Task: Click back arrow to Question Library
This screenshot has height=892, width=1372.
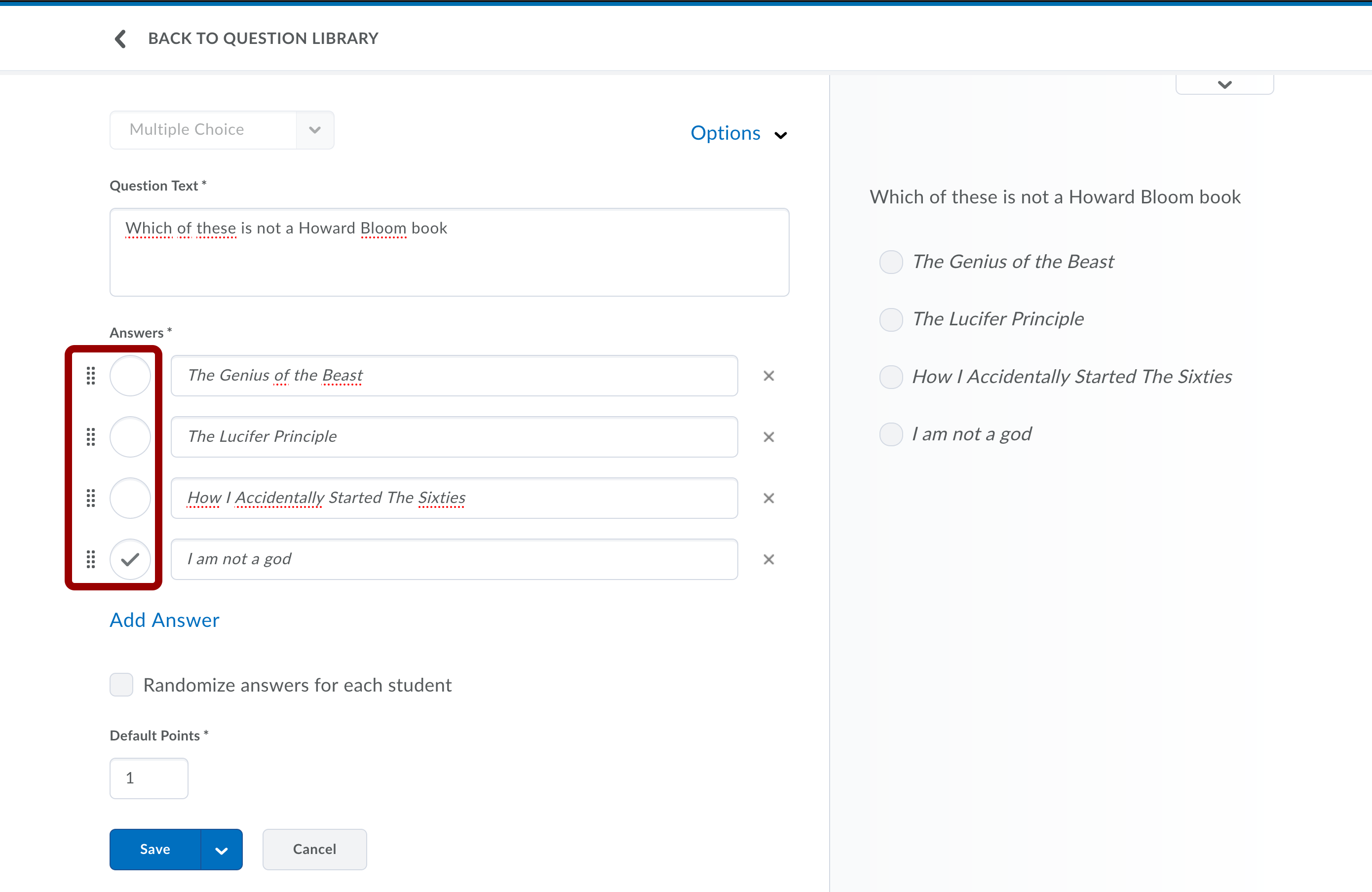Action: coord(120,39)
